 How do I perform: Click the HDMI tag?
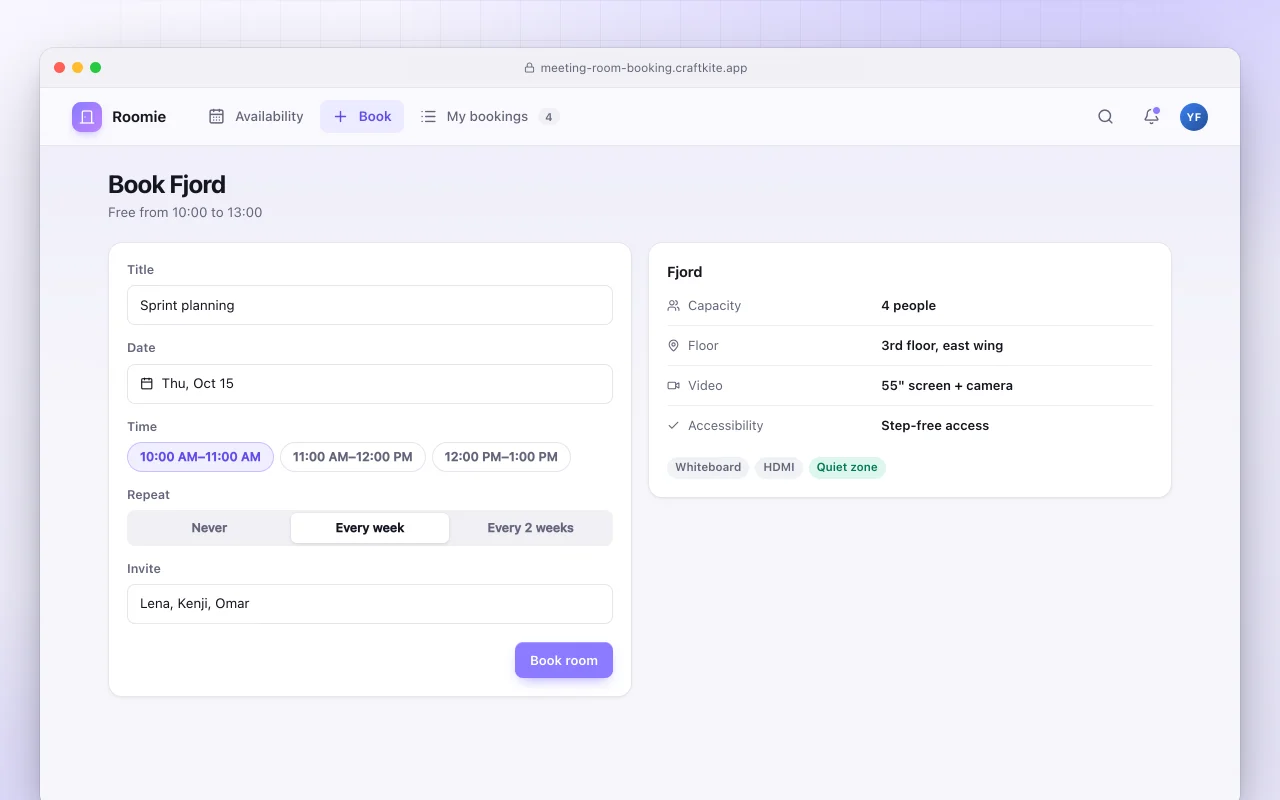tap(779, 467)
